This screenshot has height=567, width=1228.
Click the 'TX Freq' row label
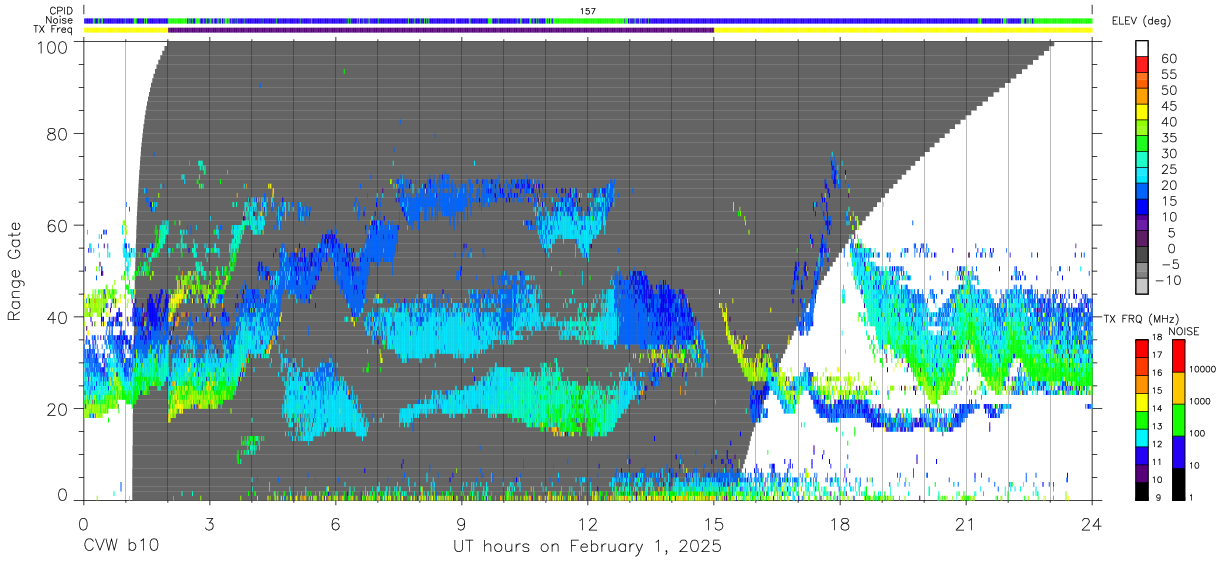point(55,30)
